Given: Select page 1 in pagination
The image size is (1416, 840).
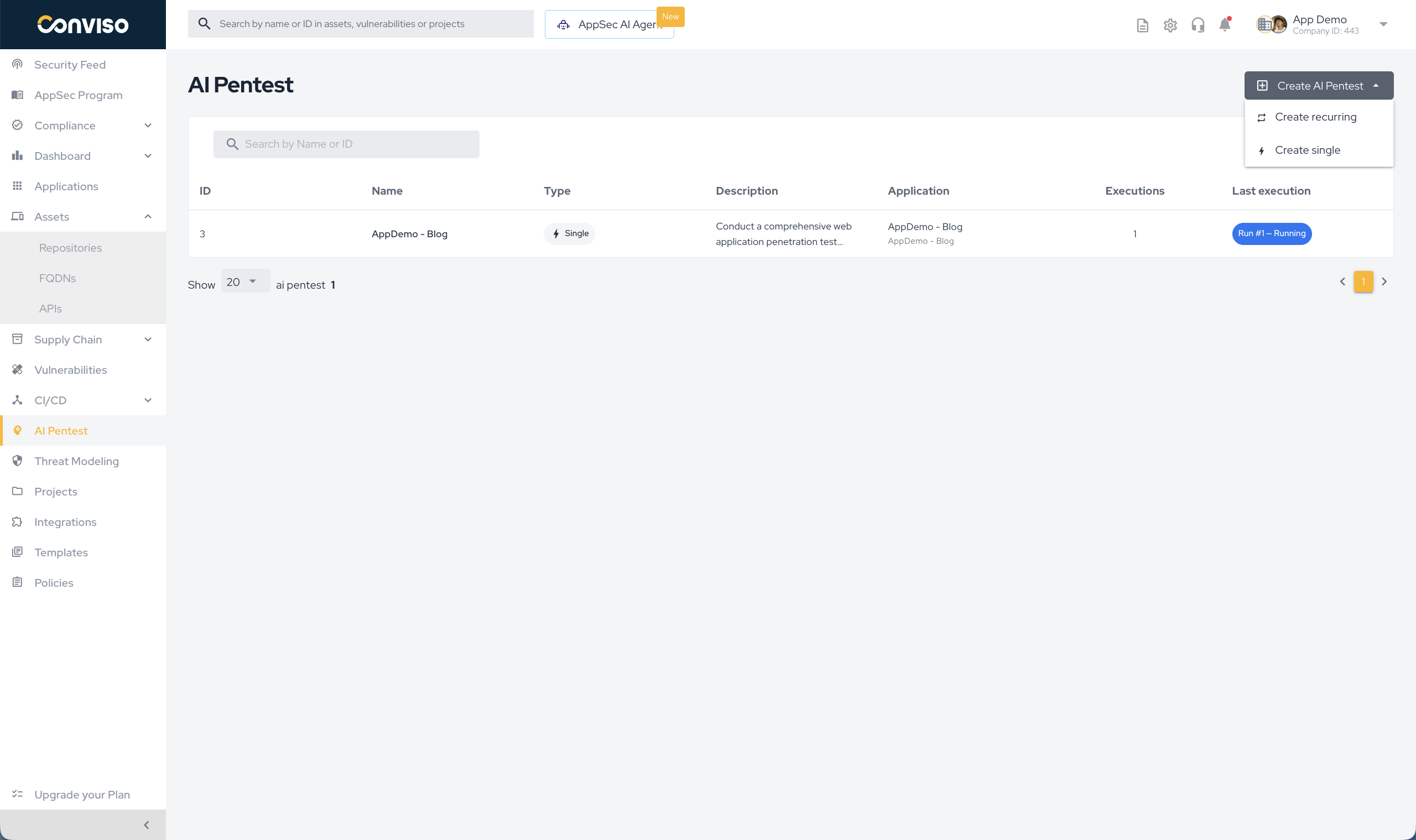Looking at the screenshot, I should pos(1363,281).
